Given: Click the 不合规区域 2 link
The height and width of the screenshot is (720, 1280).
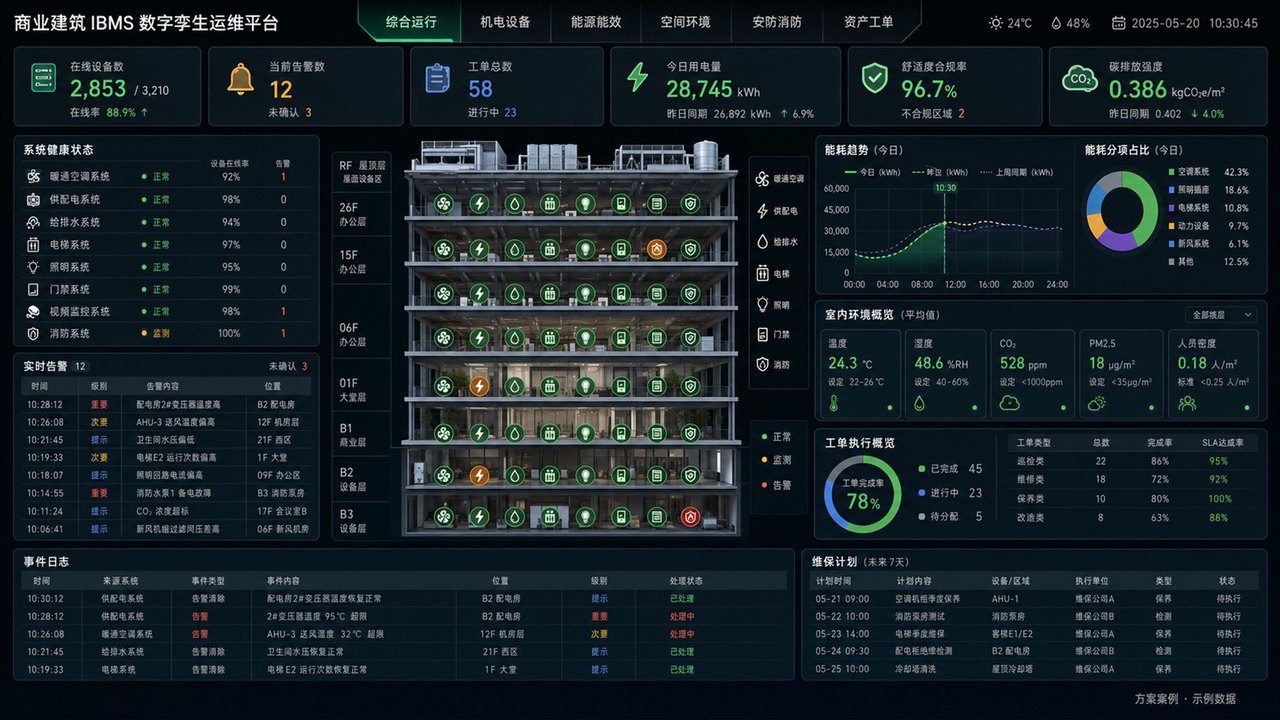Looking at the screenshot, I should click(933, 113).
